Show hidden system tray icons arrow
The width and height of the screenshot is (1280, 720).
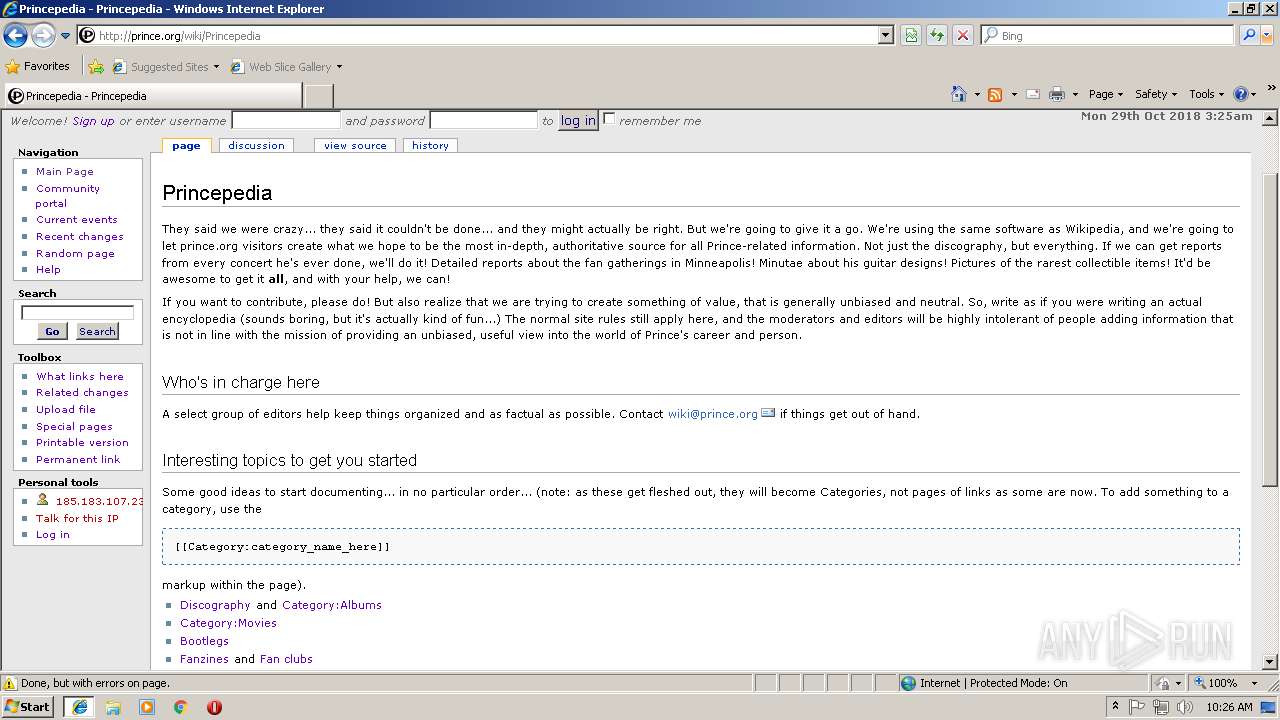tap(1115, 706)
